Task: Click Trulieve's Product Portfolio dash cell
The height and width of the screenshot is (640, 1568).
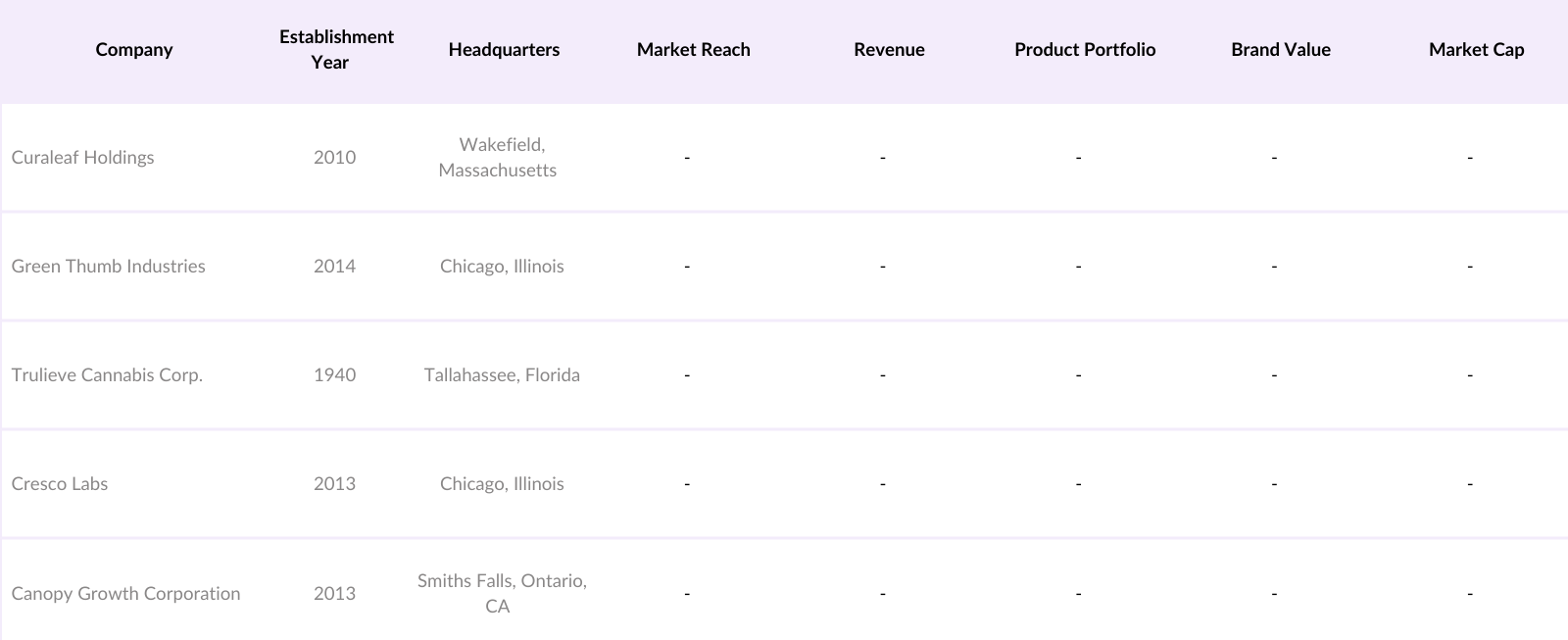Action: pyautogui.click(x=1078, y=375)
